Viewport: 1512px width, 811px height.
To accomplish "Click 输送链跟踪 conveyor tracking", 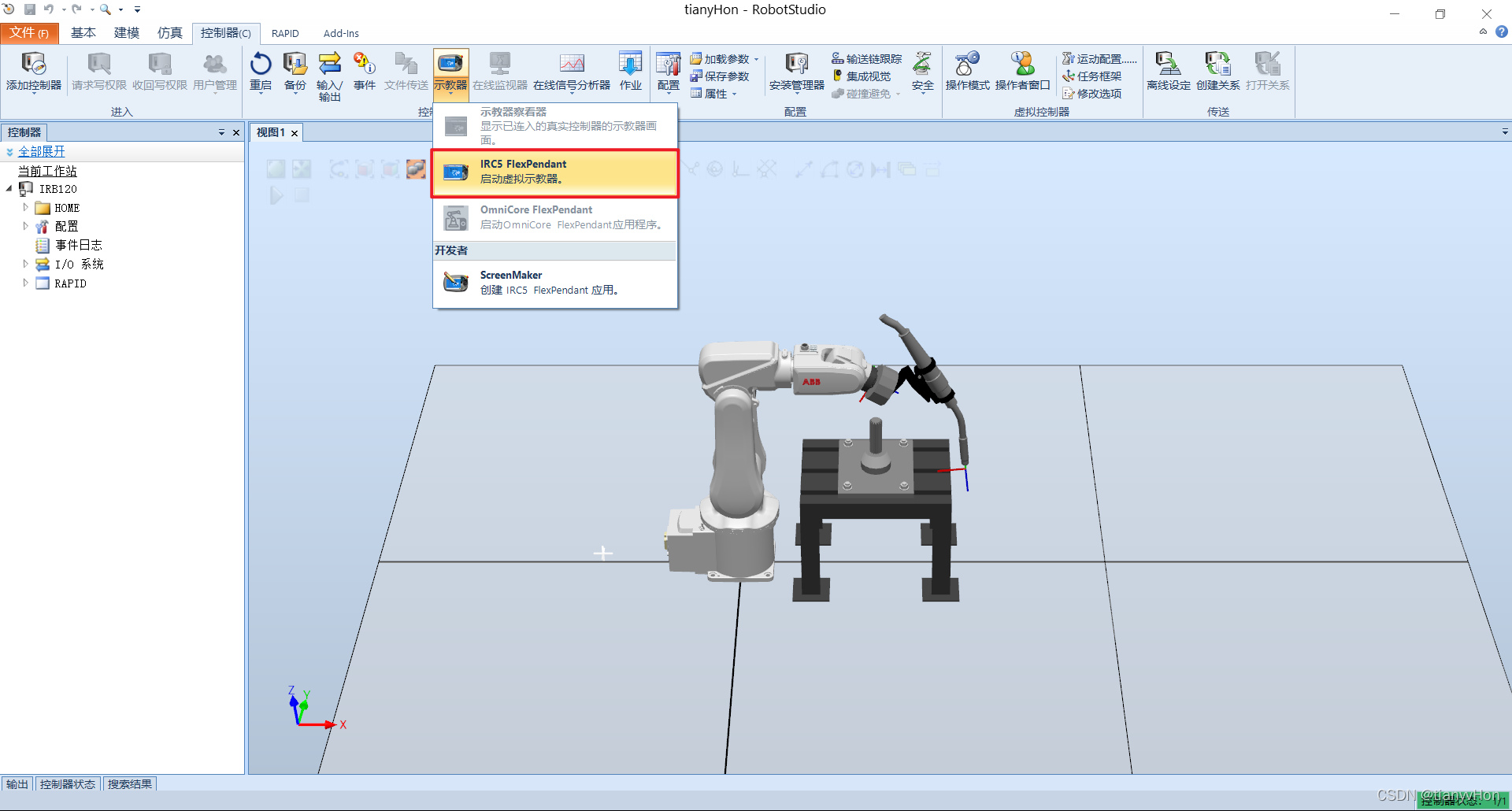I will click(x=866, y=59).
